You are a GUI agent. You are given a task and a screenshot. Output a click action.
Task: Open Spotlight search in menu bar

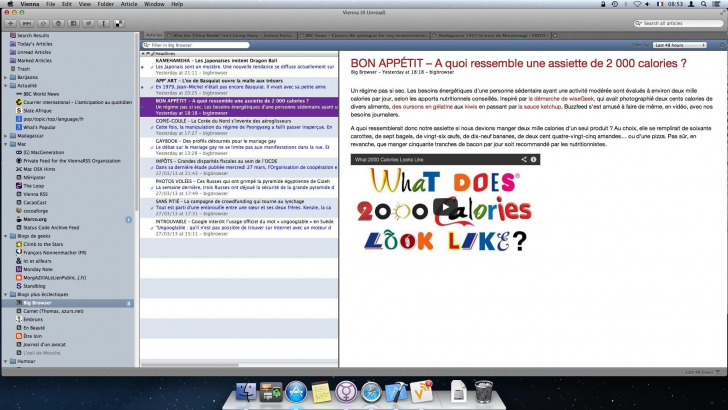pos(704,4)
